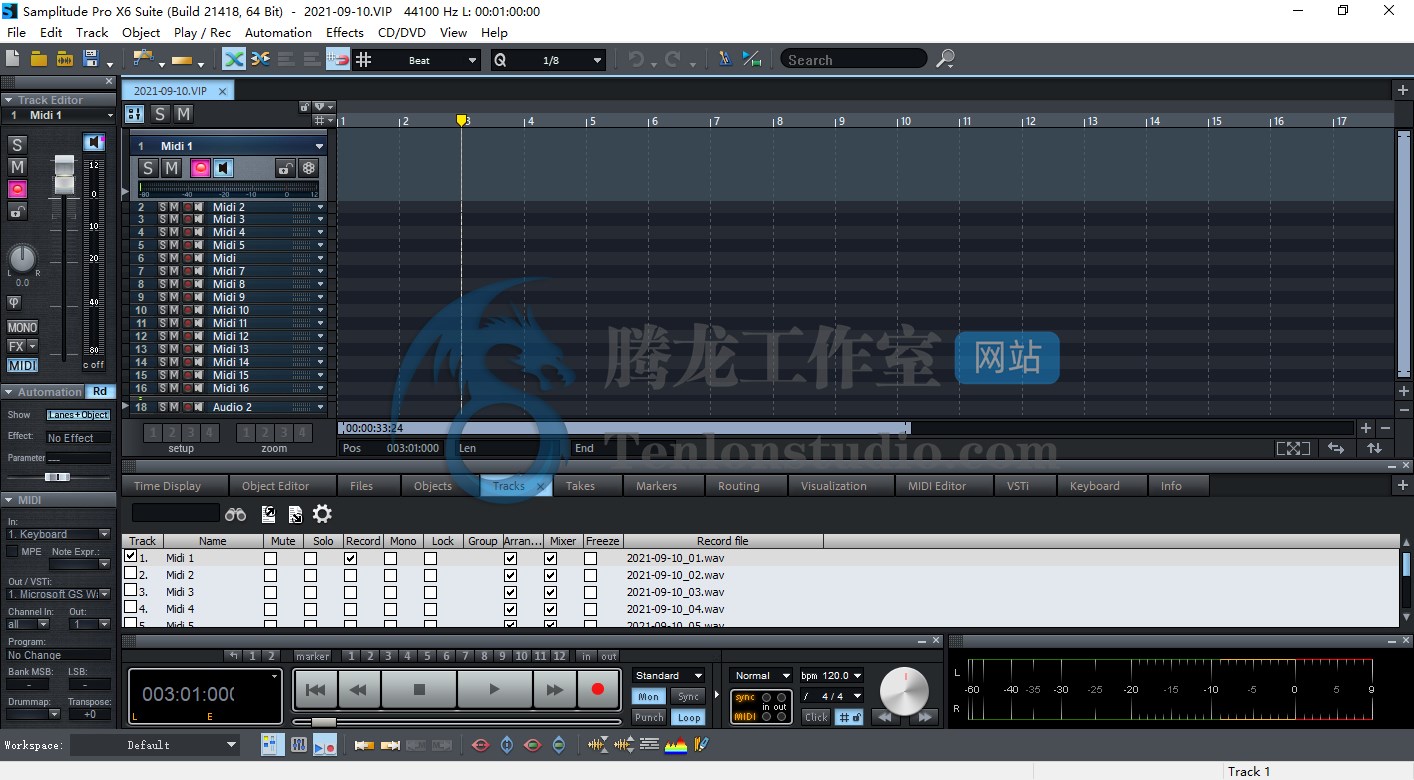Click the spectrum rainbow icon in bottom toolbar
The width and height of the screenshot is (1414, 780).
pos(676,745)
